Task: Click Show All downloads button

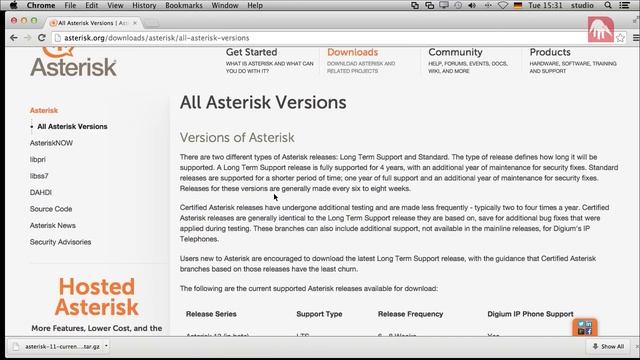Action: click(x=608, y=346)
